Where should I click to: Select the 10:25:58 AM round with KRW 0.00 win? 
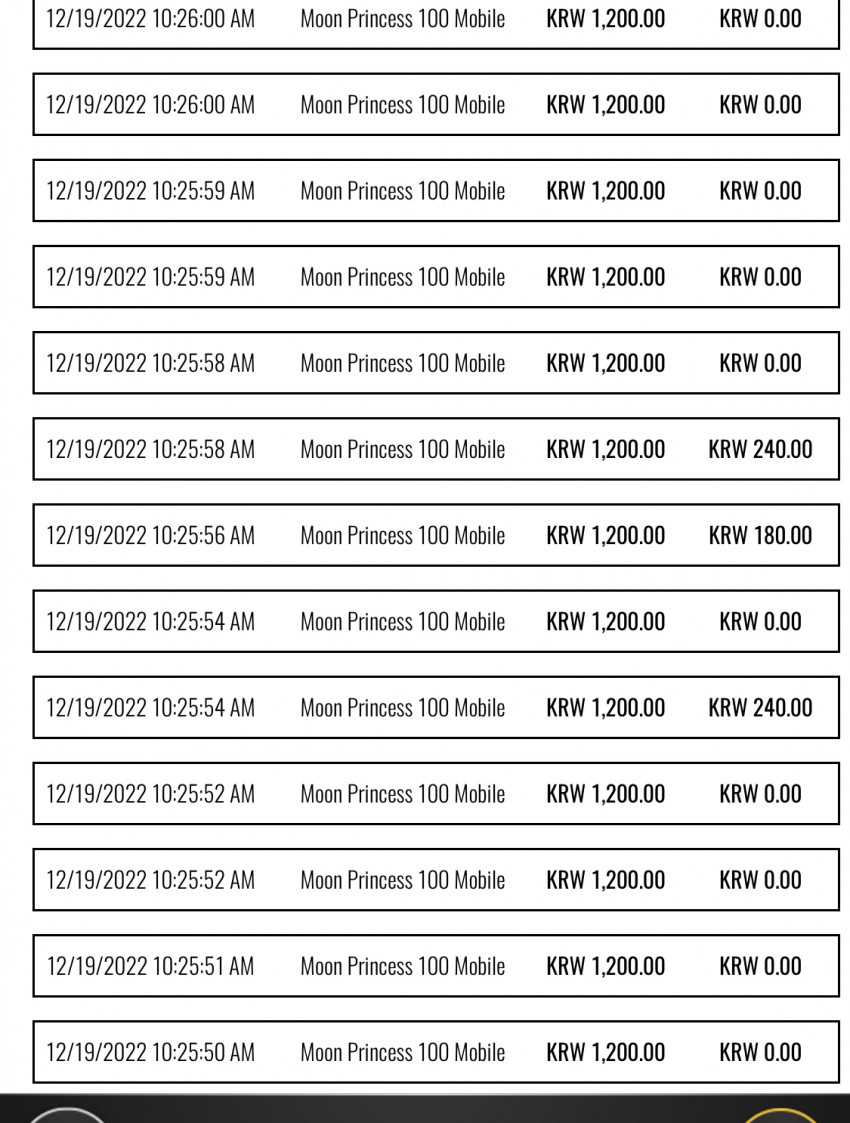[436, 363]
